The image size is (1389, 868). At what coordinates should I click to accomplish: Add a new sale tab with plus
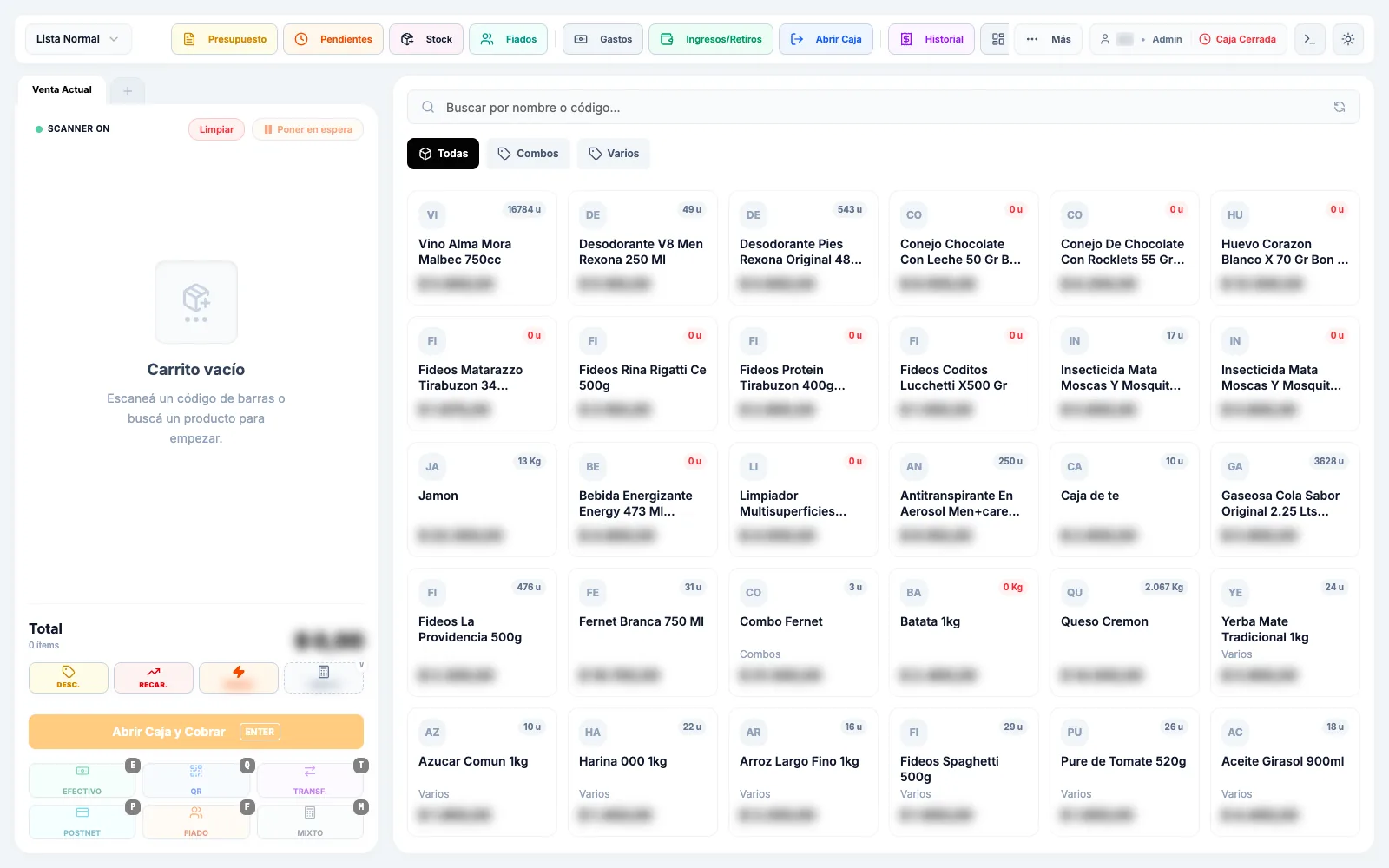point(128,91)
